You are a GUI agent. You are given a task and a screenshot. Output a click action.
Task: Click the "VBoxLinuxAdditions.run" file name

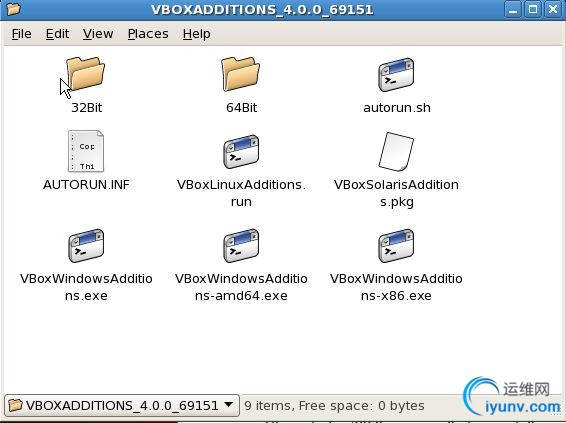pyautogui.click(x=241, y=193)
